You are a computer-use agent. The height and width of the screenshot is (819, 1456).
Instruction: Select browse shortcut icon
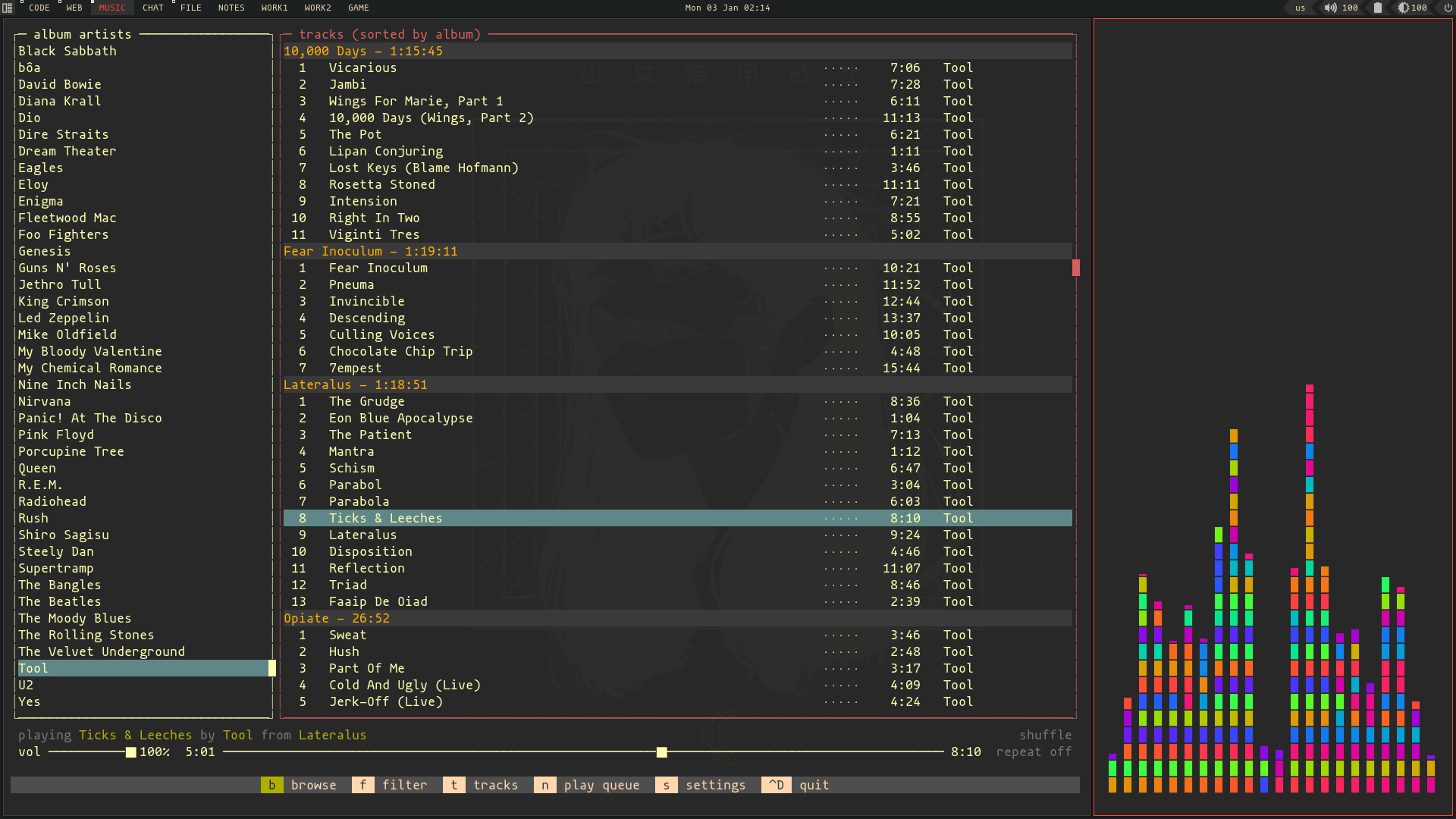pos(270,785)
